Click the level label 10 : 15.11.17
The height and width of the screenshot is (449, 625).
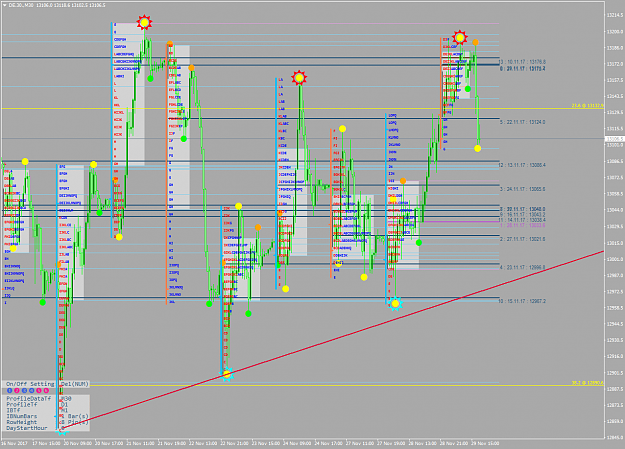(522, 301)
